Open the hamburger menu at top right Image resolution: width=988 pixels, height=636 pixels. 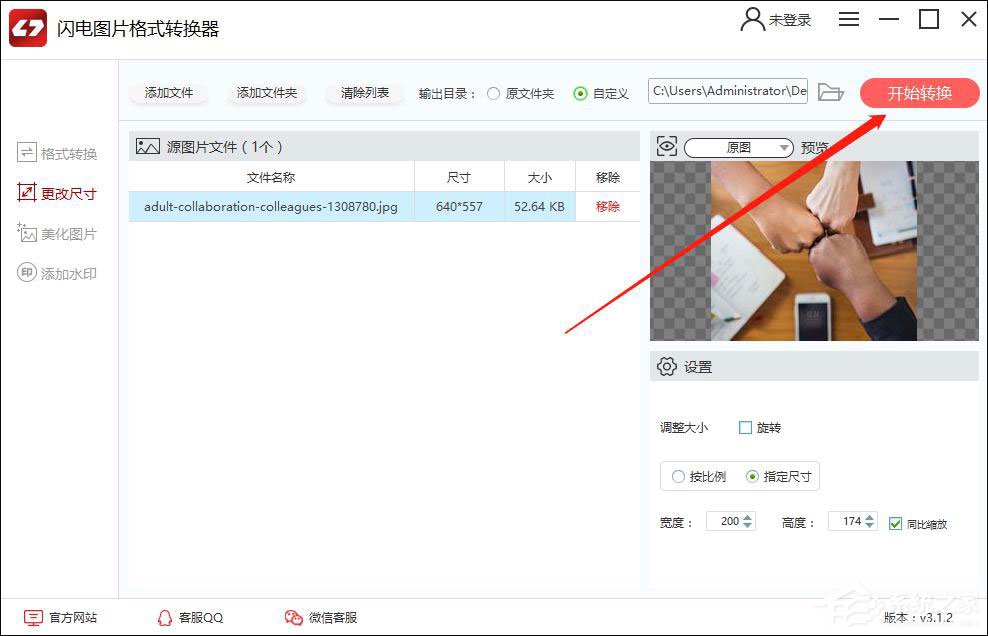pos(849,19)
